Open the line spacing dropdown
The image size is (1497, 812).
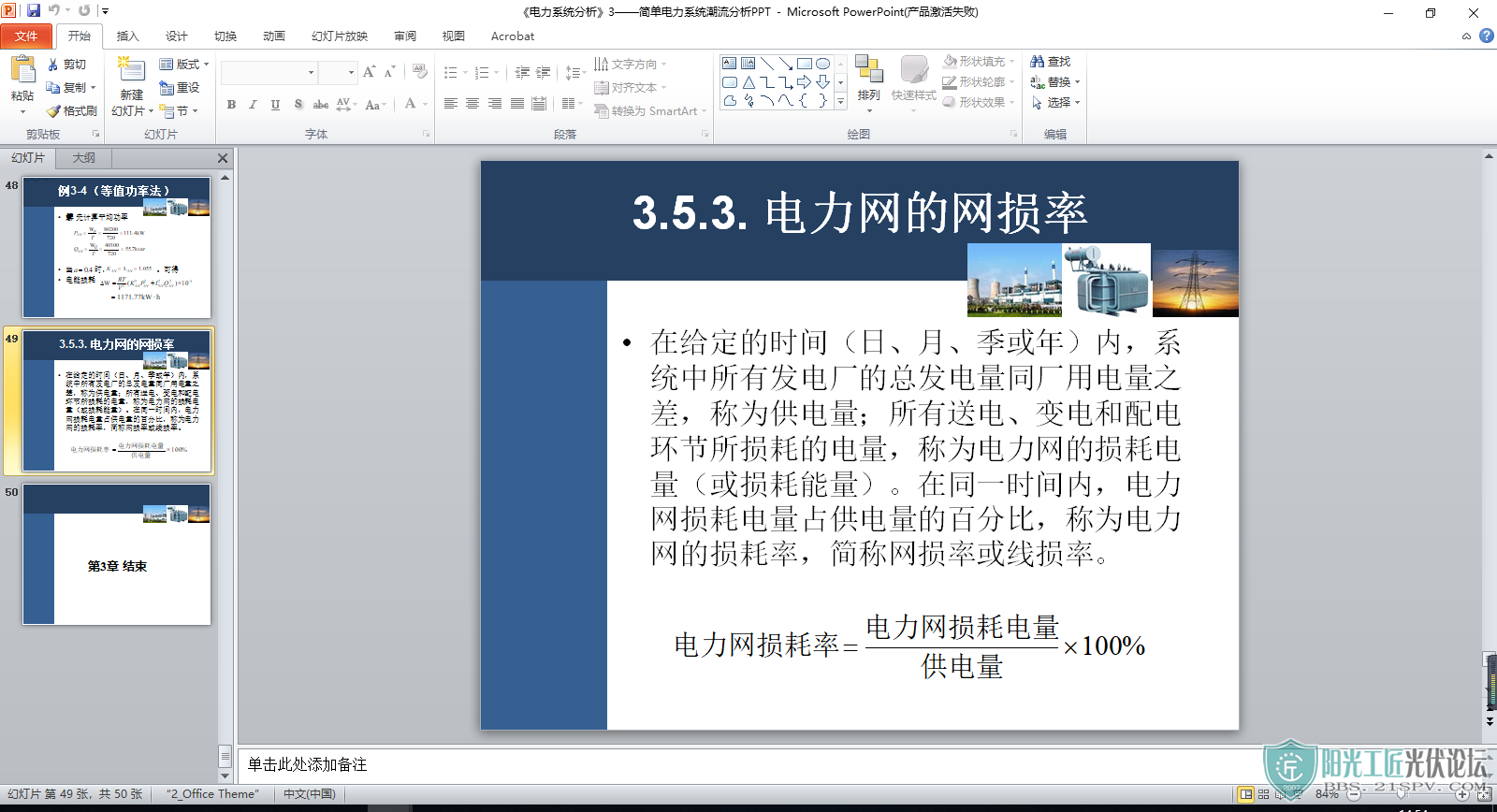575,72
